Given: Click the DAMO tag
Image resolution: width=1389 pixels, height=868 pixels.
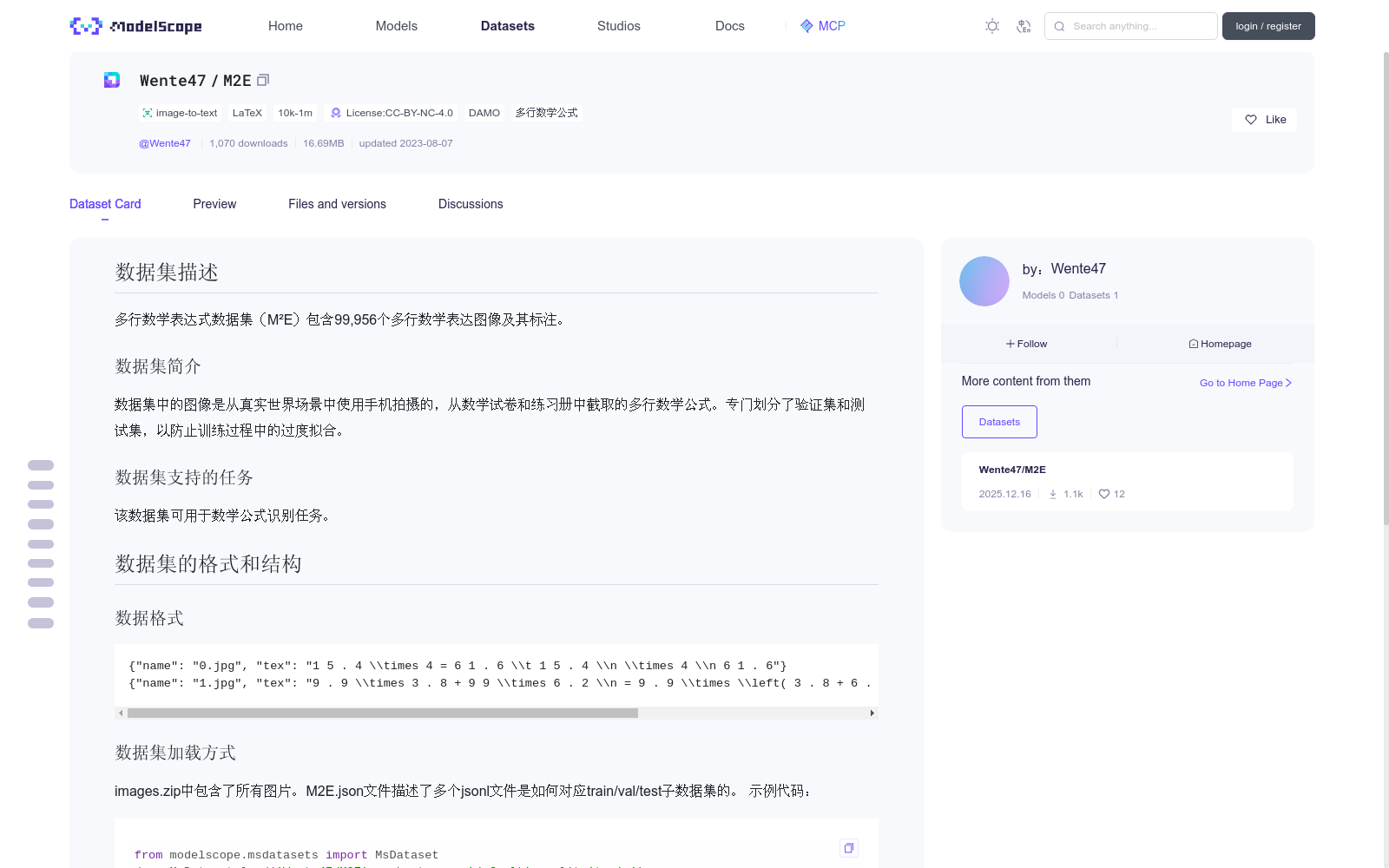Looking at the screenshot, I should [484, 113].
